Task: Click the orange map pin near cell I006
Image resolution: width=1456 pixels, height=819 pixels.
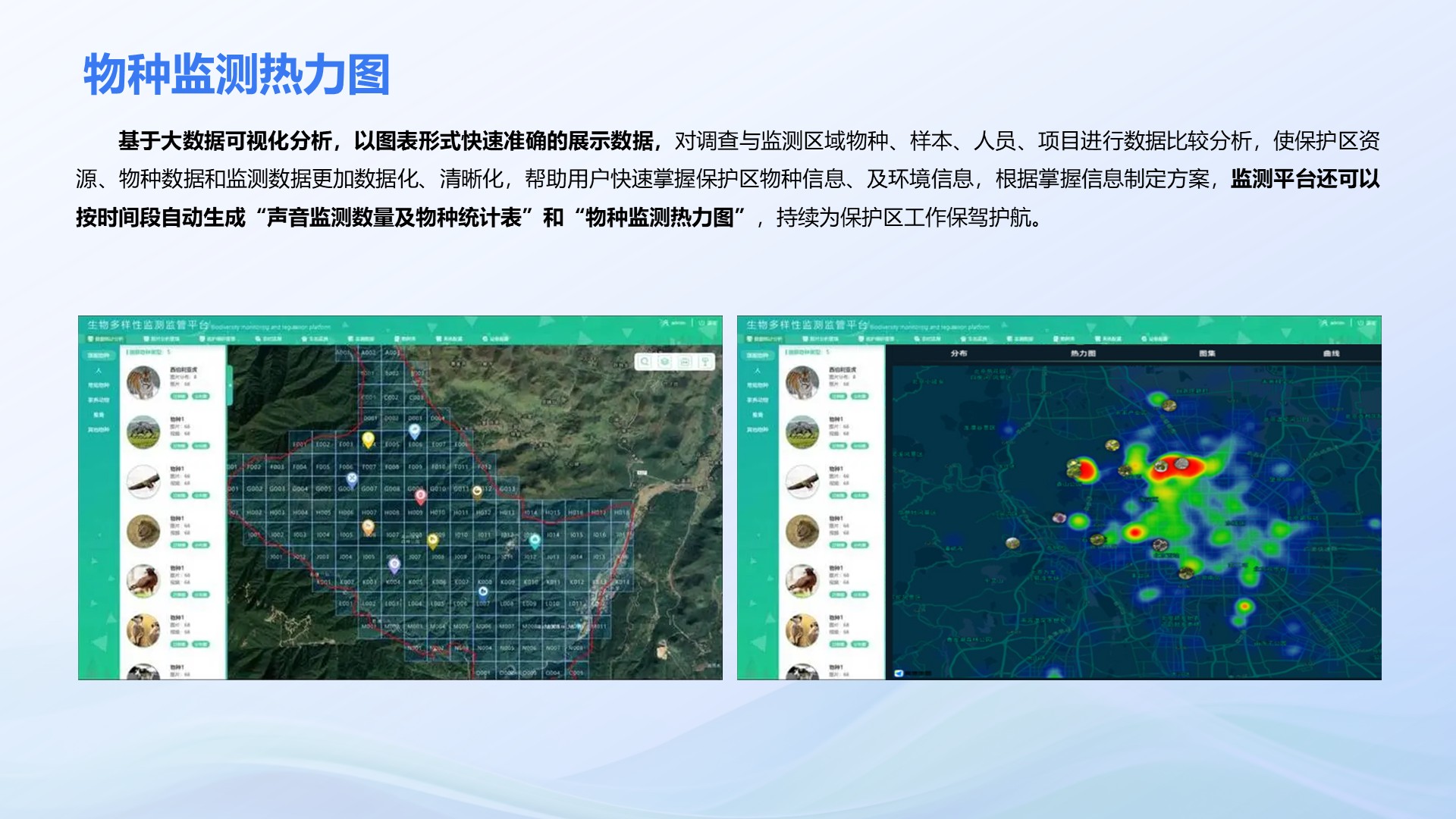Action: pyautogui.click(x=368, y=527)
